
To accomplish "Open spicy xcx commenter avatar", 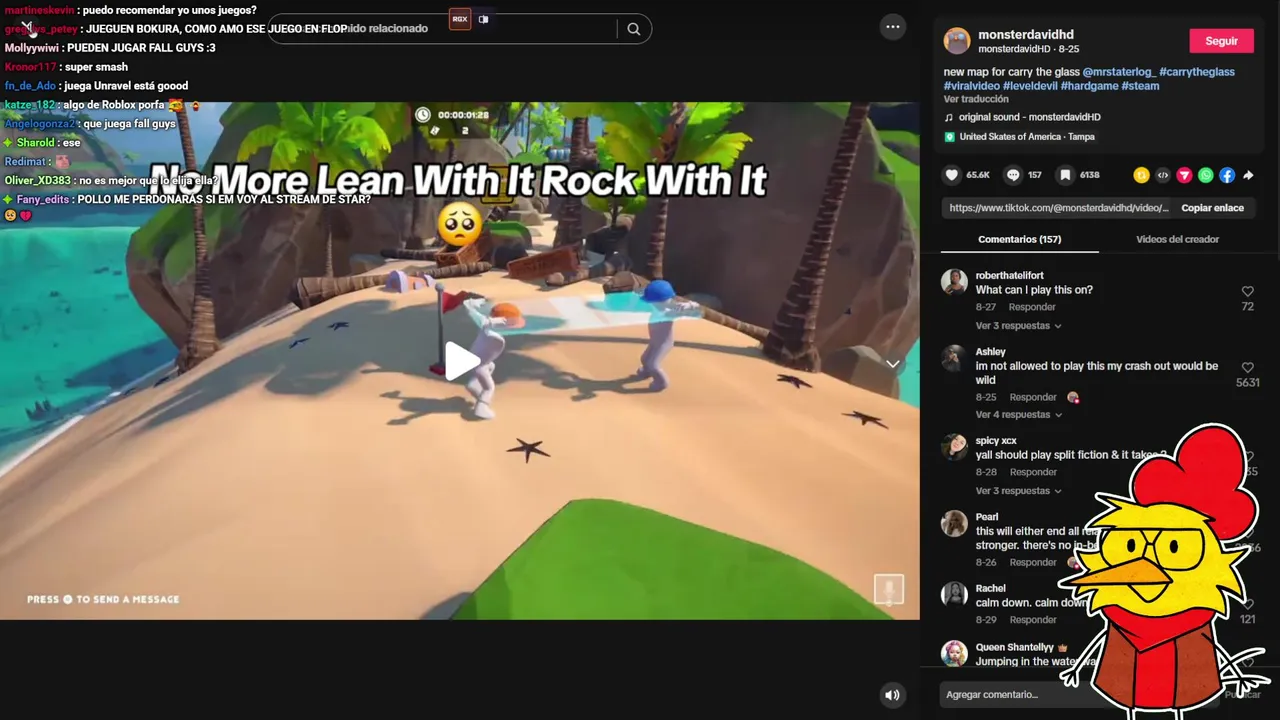I will pos(954,446).
